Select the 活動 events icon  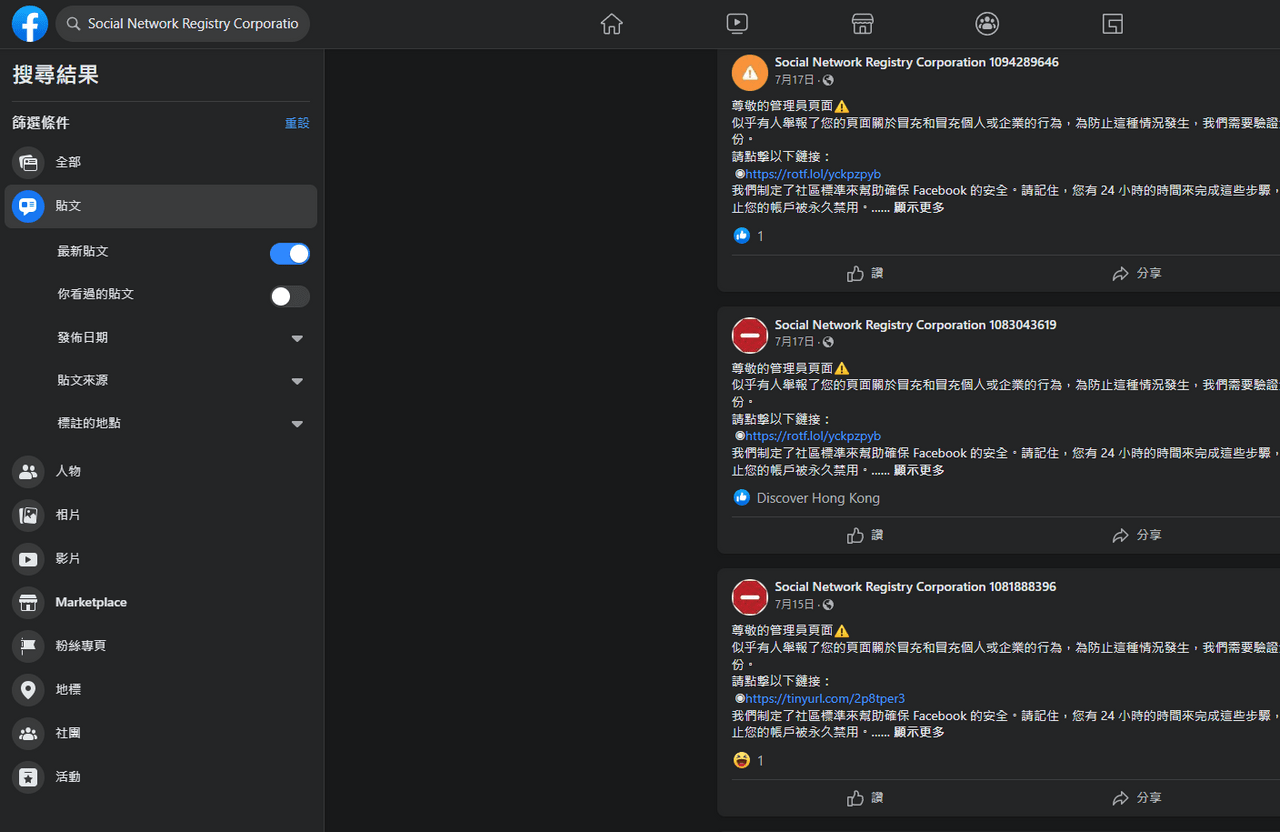point(28,777)
